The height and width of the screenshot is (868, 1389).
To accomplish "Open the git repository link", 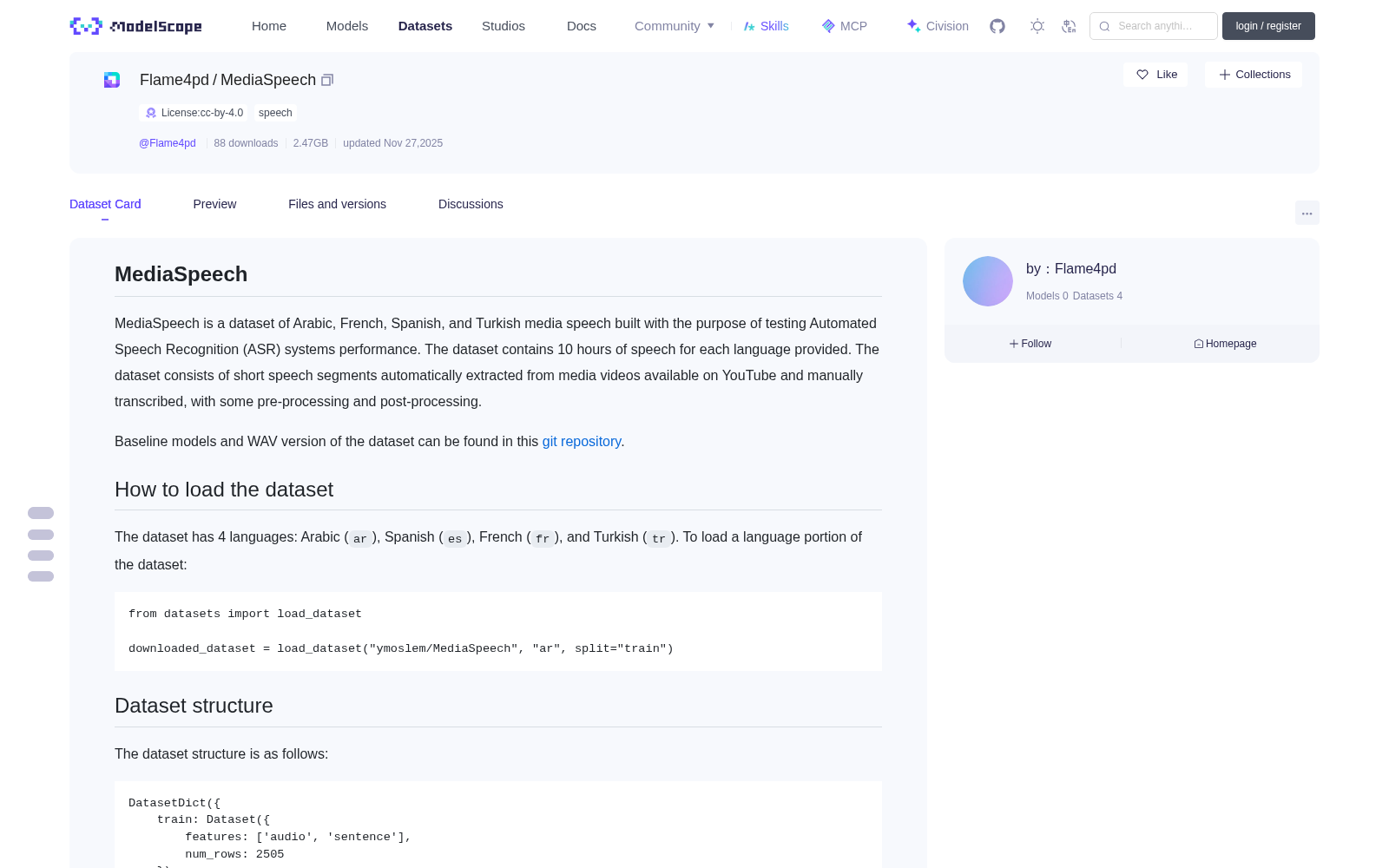I will pos(582,441).
